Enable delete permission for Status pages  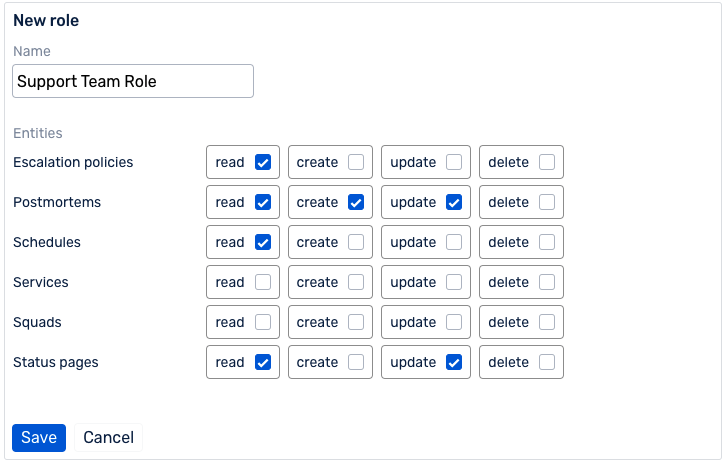point(547,362)
